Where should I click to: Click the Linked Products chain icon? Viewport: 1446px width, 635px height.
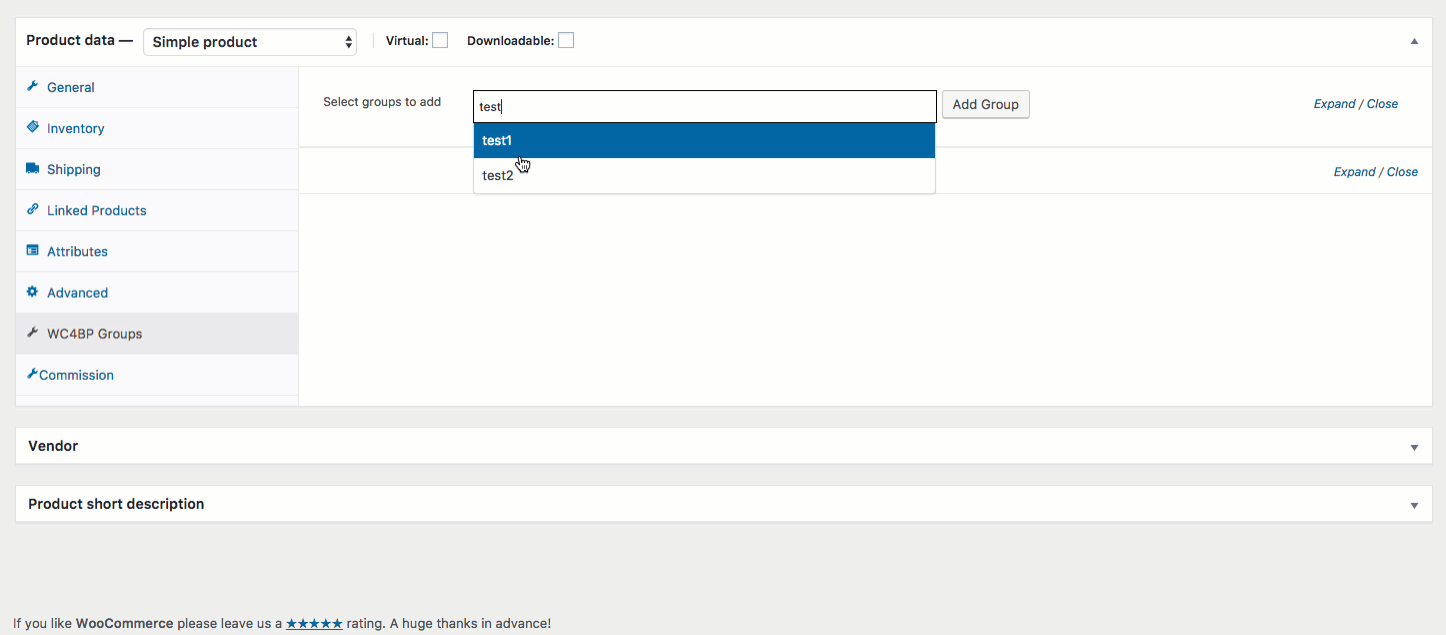[x=33, y=210]
